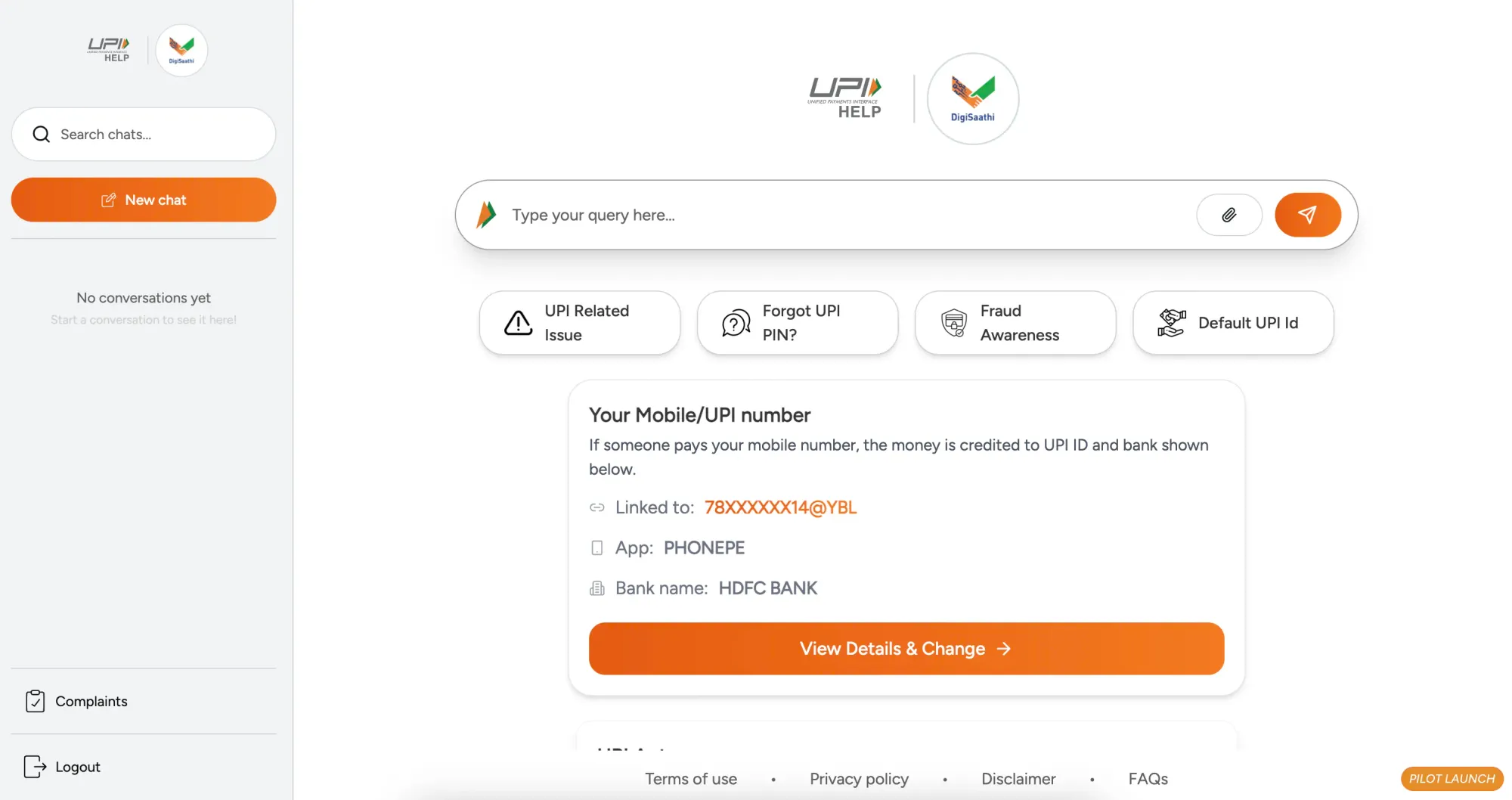Click the paperclip attachment icon
The height and width of the screenshot is (800, 1512).
coord(1229,215)
